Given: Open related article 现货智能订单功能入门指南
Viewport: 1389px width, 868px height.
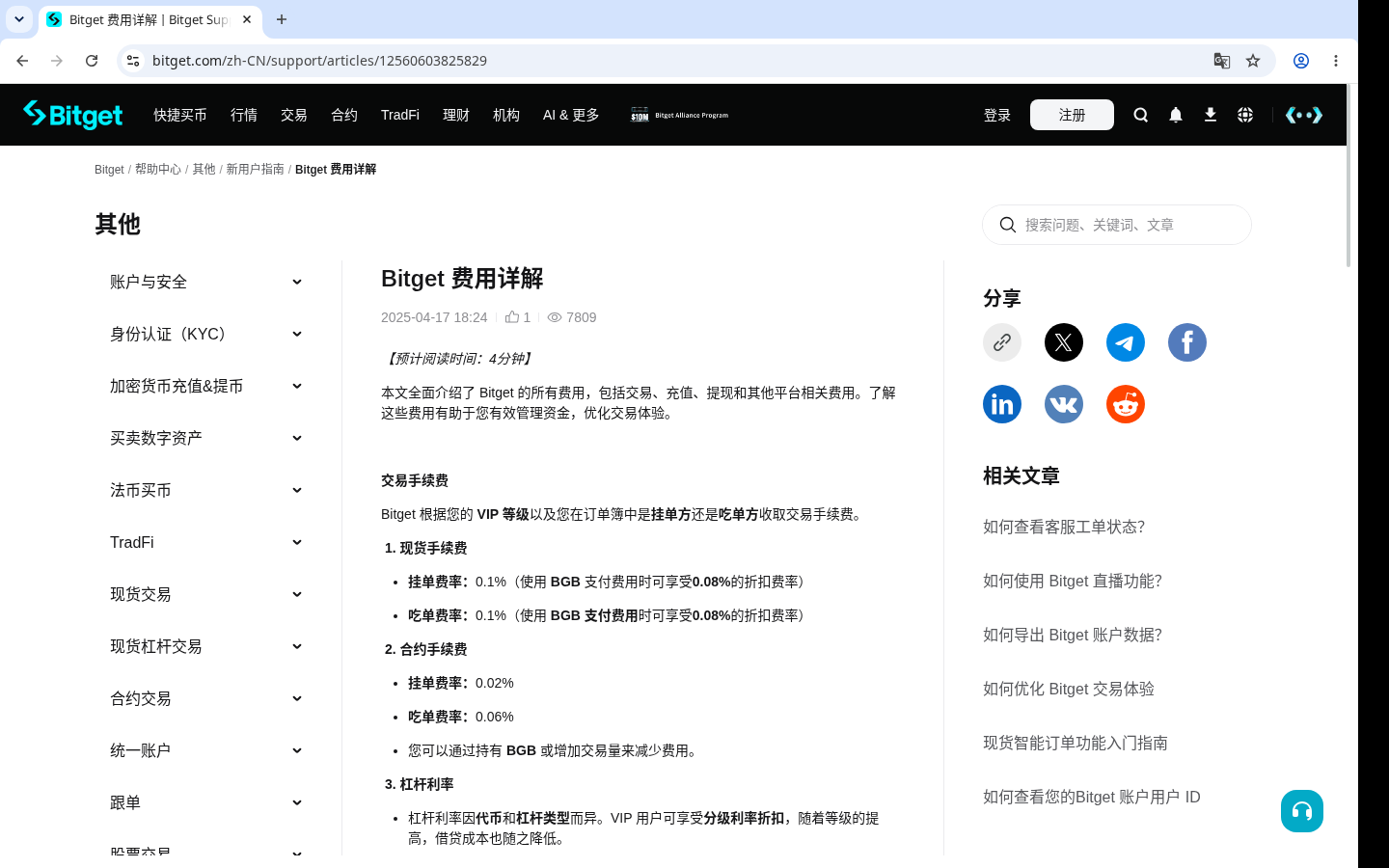Looking at the screenshot, I should click(x=1076, y=743).
